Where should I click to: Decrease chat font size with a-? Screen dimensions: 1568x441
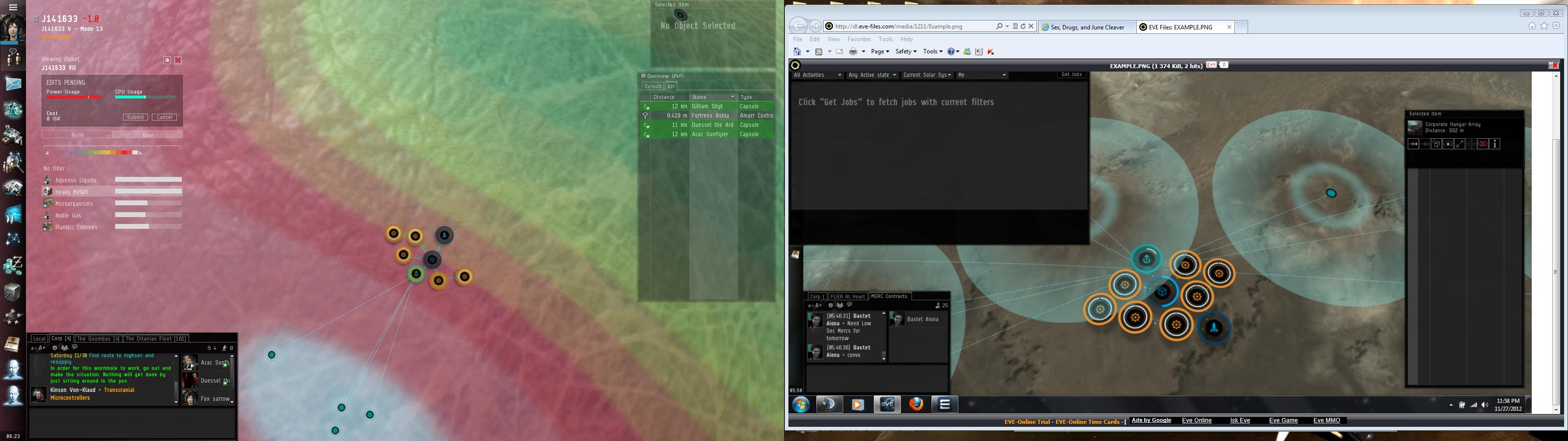(x=35, y=348)
